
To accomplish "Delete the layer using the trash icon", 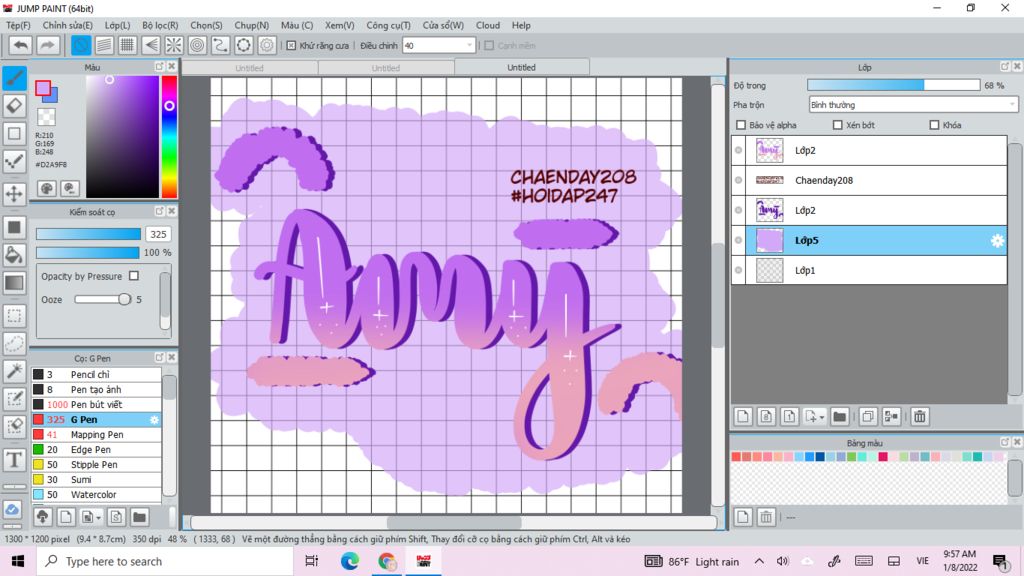I will [920, 417].
